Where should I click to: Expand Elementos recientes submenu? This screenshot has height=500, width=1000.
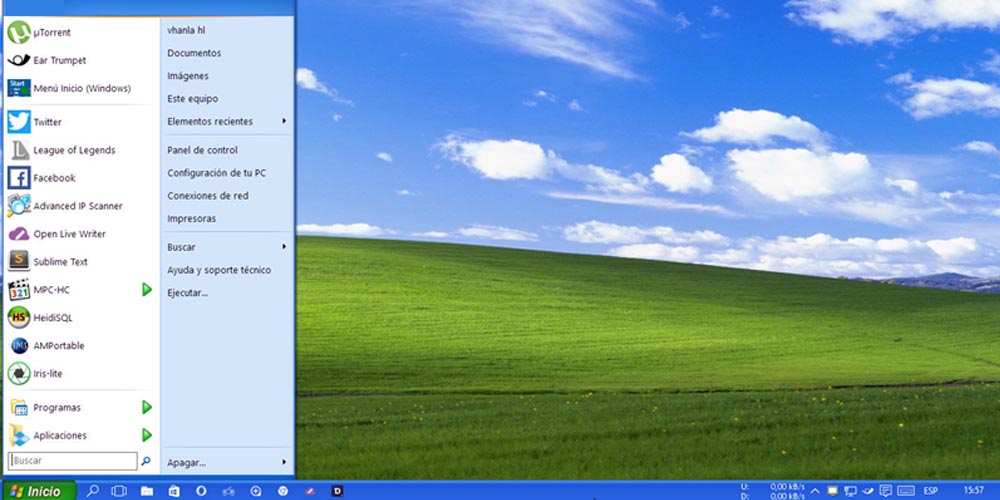click(x=284, y=121)
